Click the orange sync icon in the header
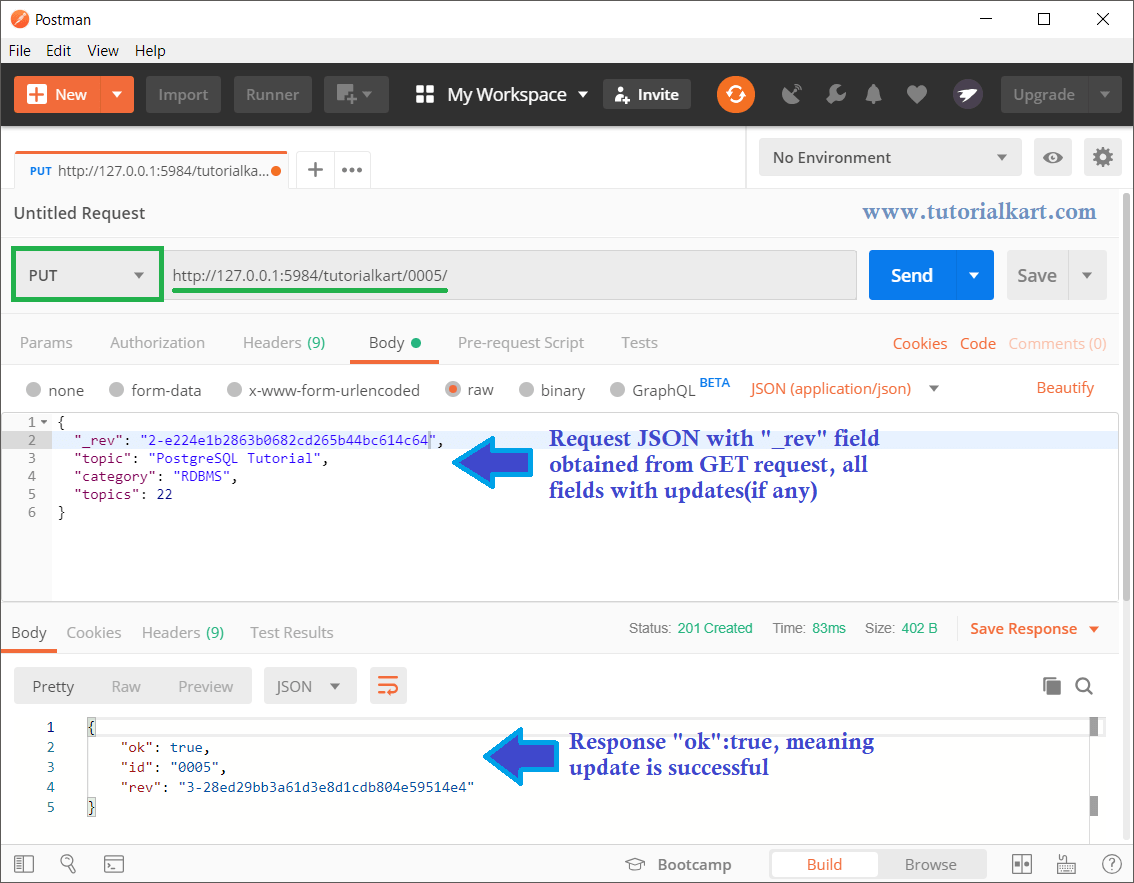 click(x=736, y=93)
